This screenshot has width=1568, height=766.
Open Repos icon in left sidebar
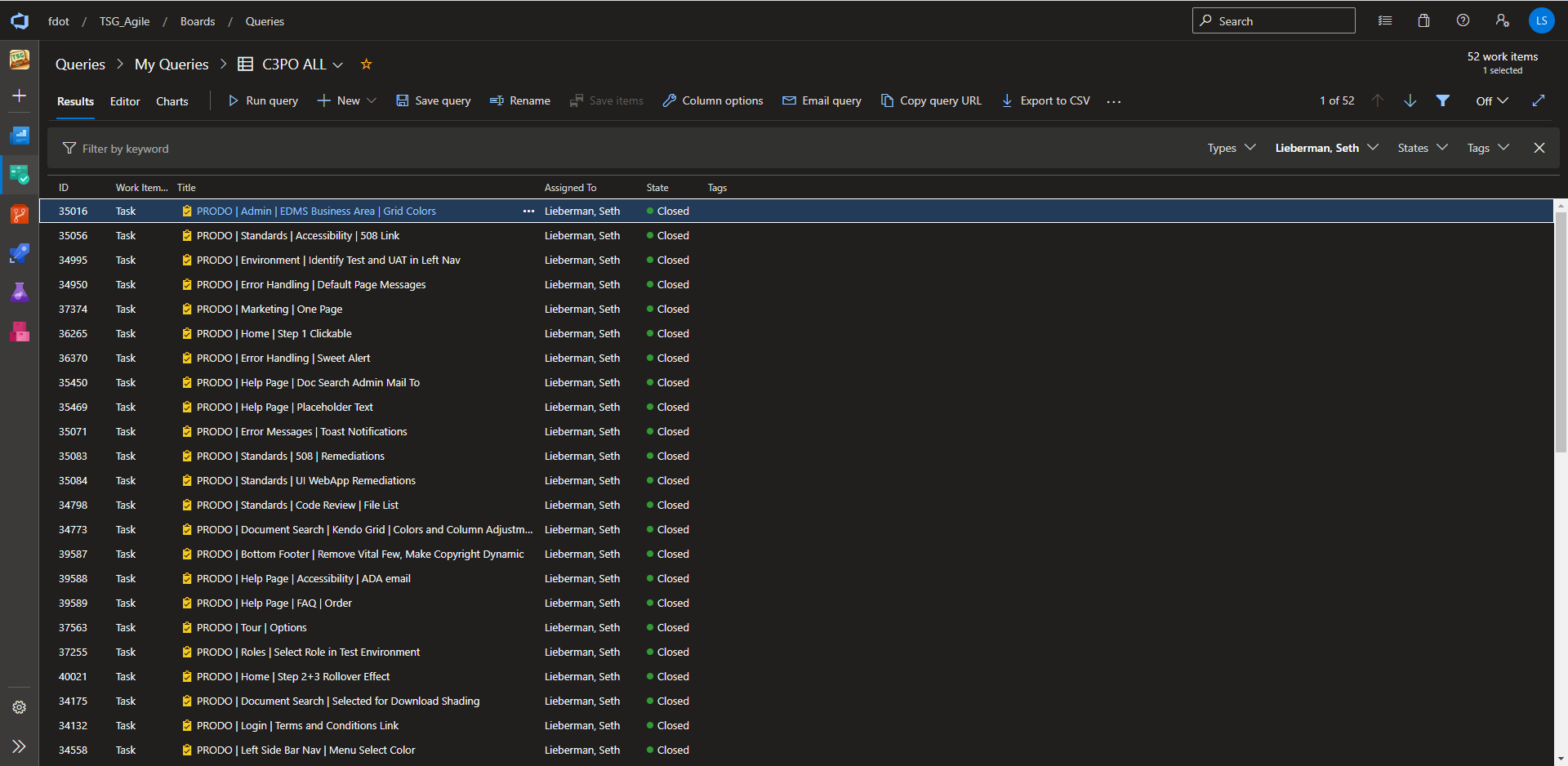click(20, 215)
